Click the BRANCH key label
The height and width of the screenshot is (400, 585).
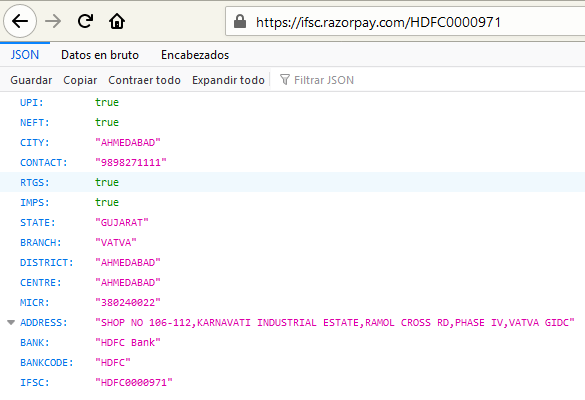[x=41, y=243]
